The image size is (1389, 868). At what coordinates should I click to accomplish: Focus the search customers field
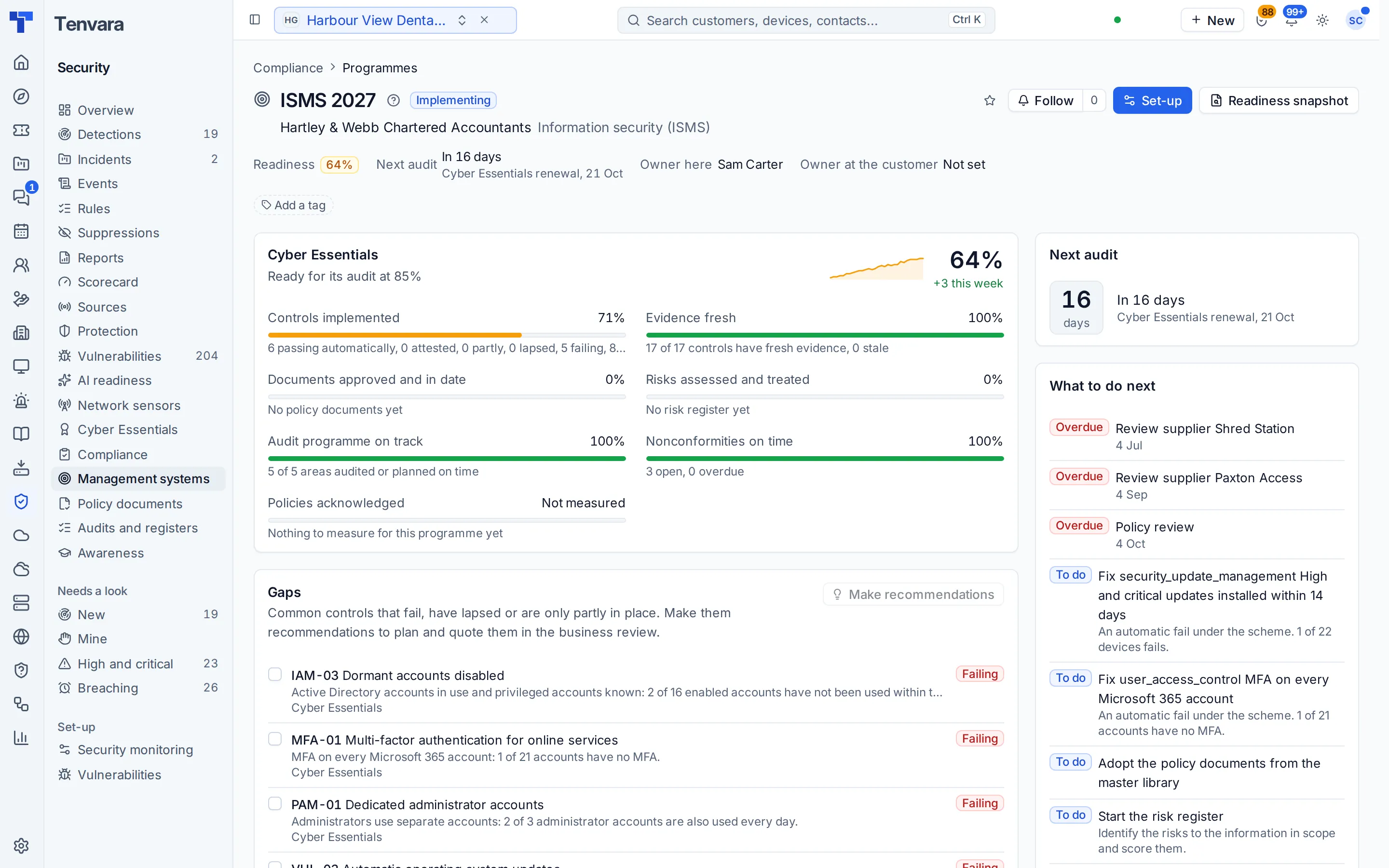click(x=806, y=20)
